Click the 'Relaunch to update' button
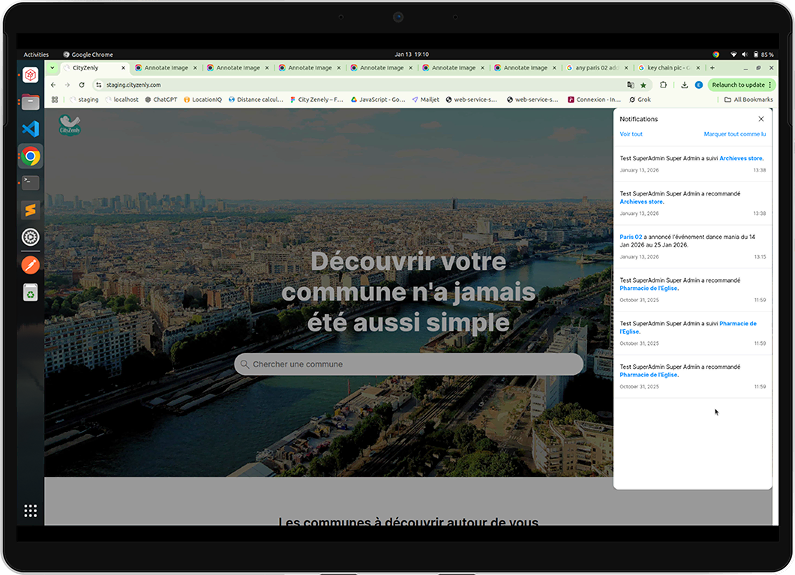This screenshot has width=795, height=575. (x=741, y=85)
